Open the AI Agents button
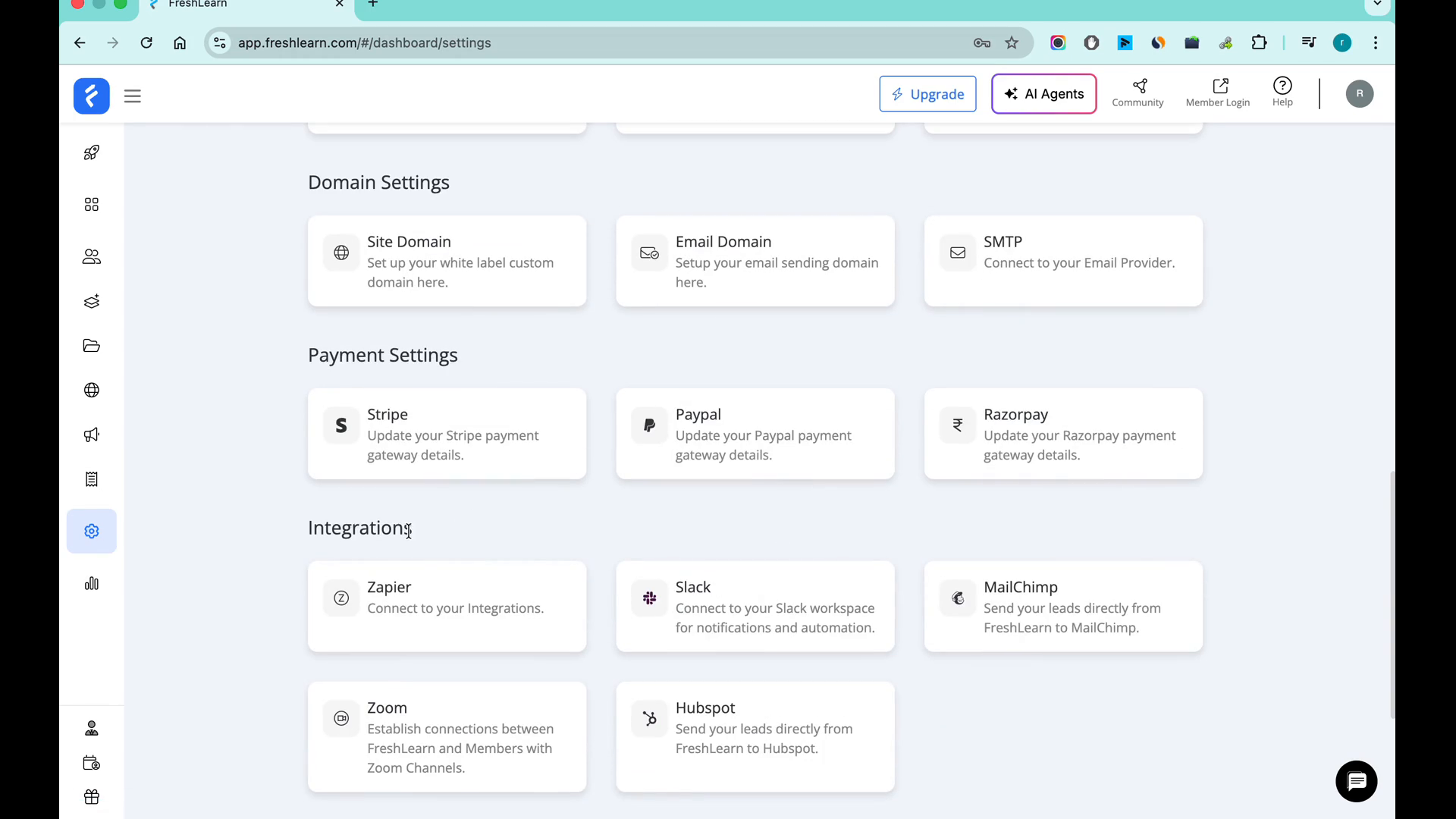Image resolution: width=1456 pixels, height=819 pixels. point(1043,94)
